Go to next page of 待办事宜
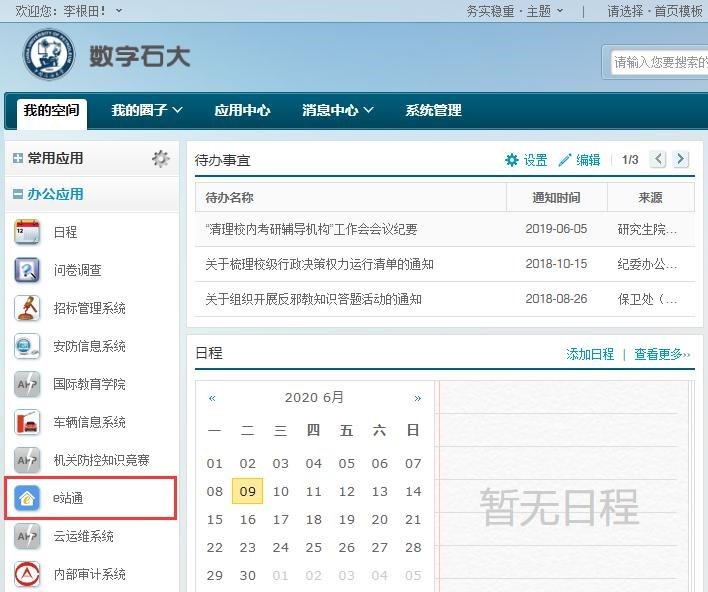The image size is (708, 592). (x=681, y=159)
